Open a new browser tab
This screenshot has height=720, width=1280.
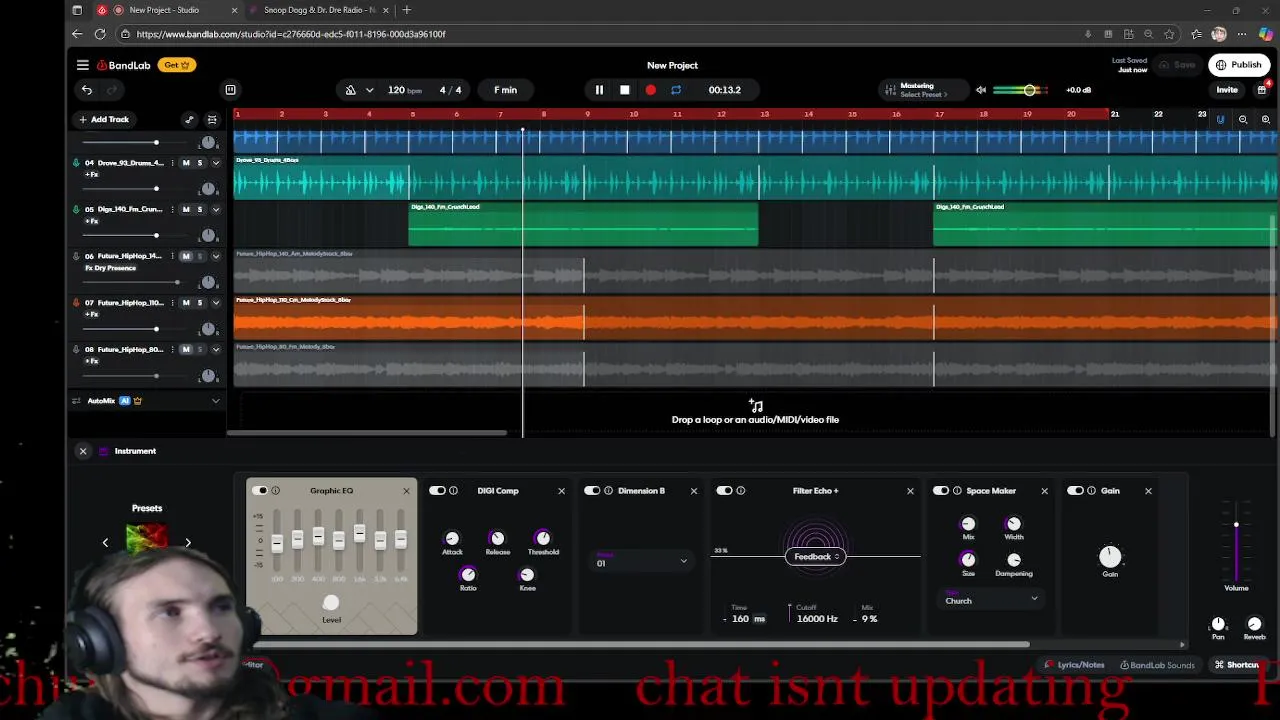406,10
